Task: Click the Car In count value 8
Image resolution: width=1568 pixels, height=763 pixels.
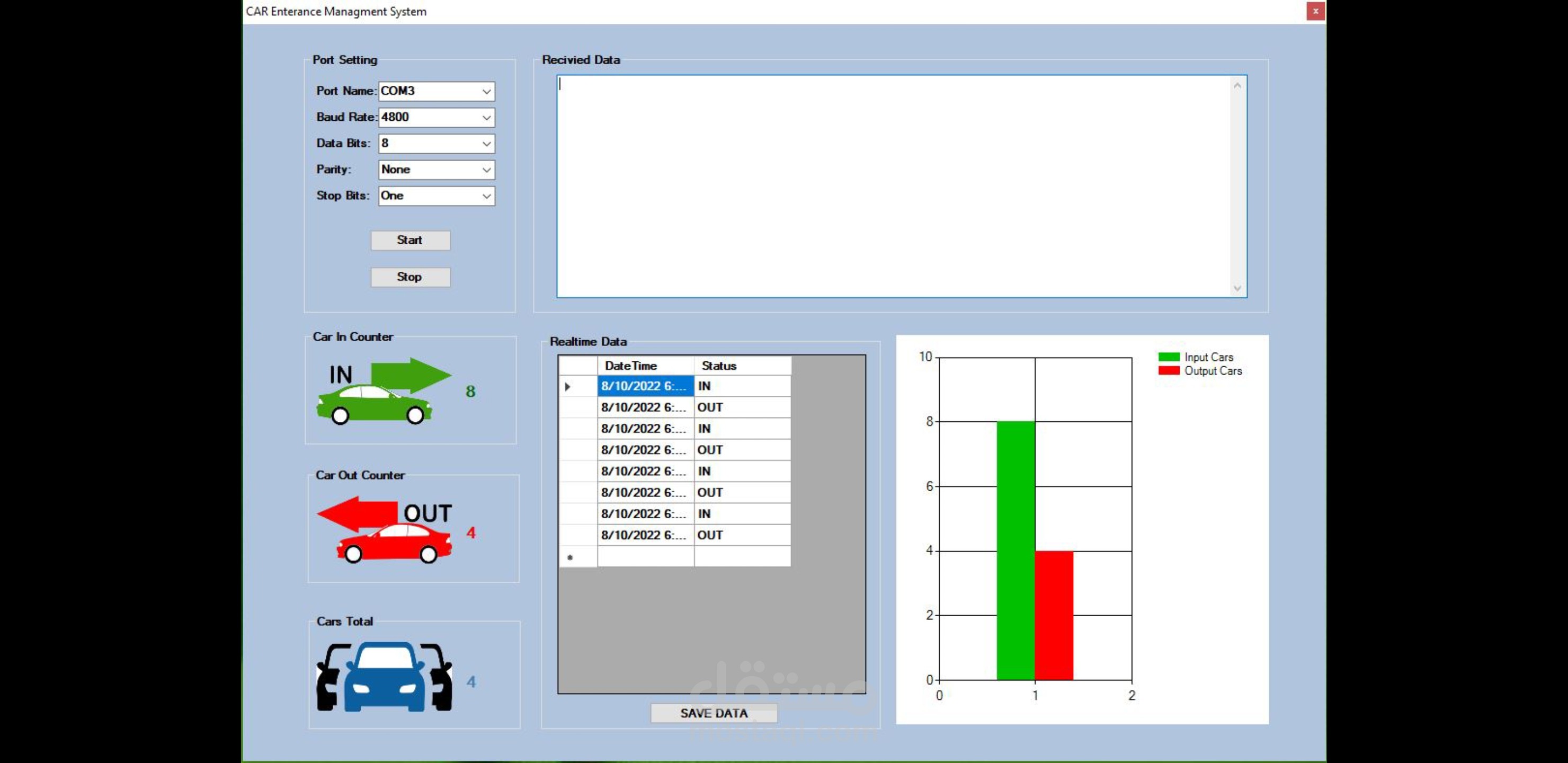Action: pos(470,392)
